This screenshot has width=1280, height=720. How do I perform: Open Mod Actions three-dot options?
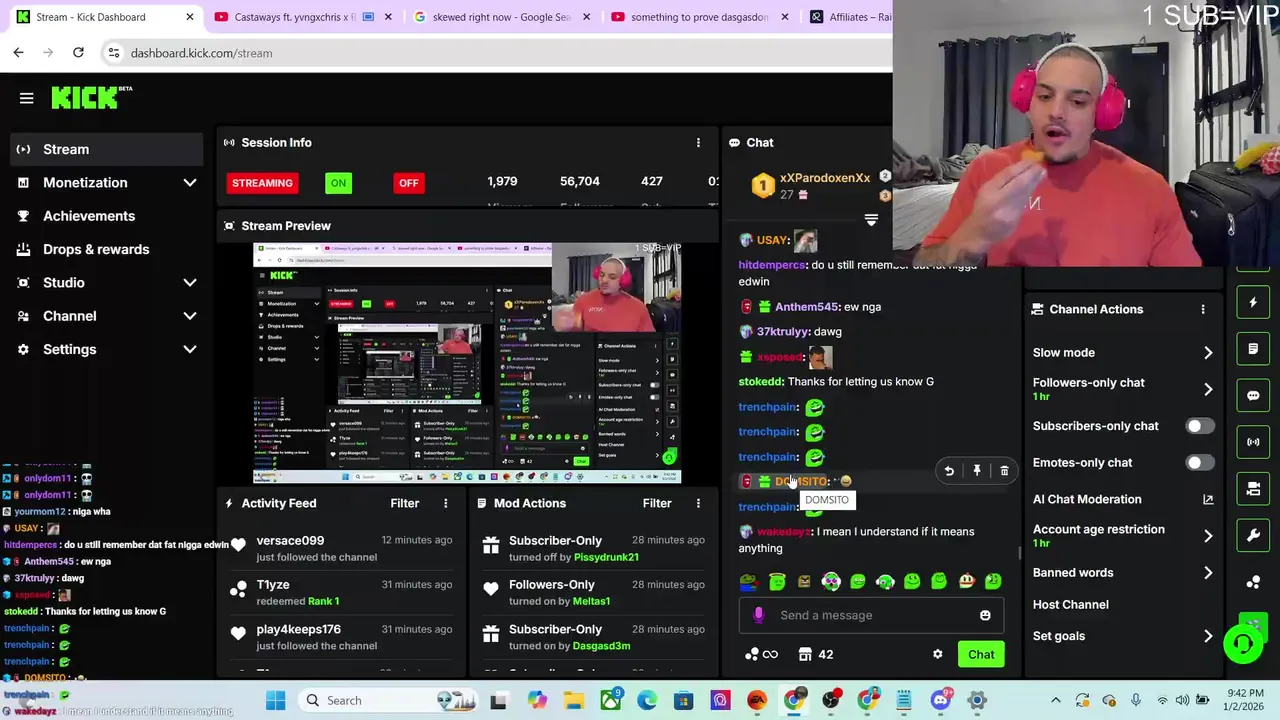(x=698, y=503)
